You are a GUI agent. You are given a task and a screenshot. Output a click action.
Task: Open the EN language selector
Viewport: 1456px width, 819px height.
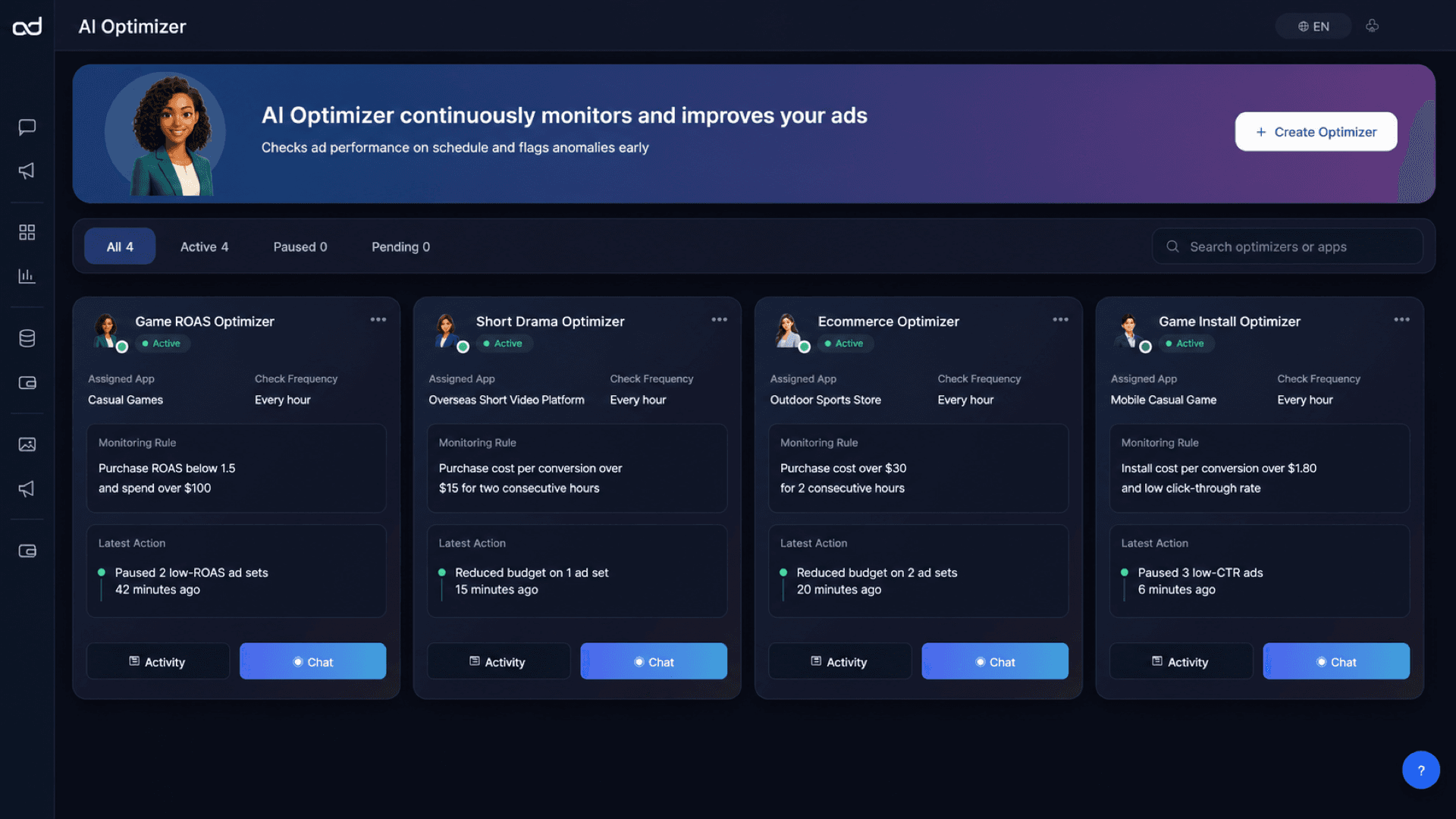[x=1313, y=26]
